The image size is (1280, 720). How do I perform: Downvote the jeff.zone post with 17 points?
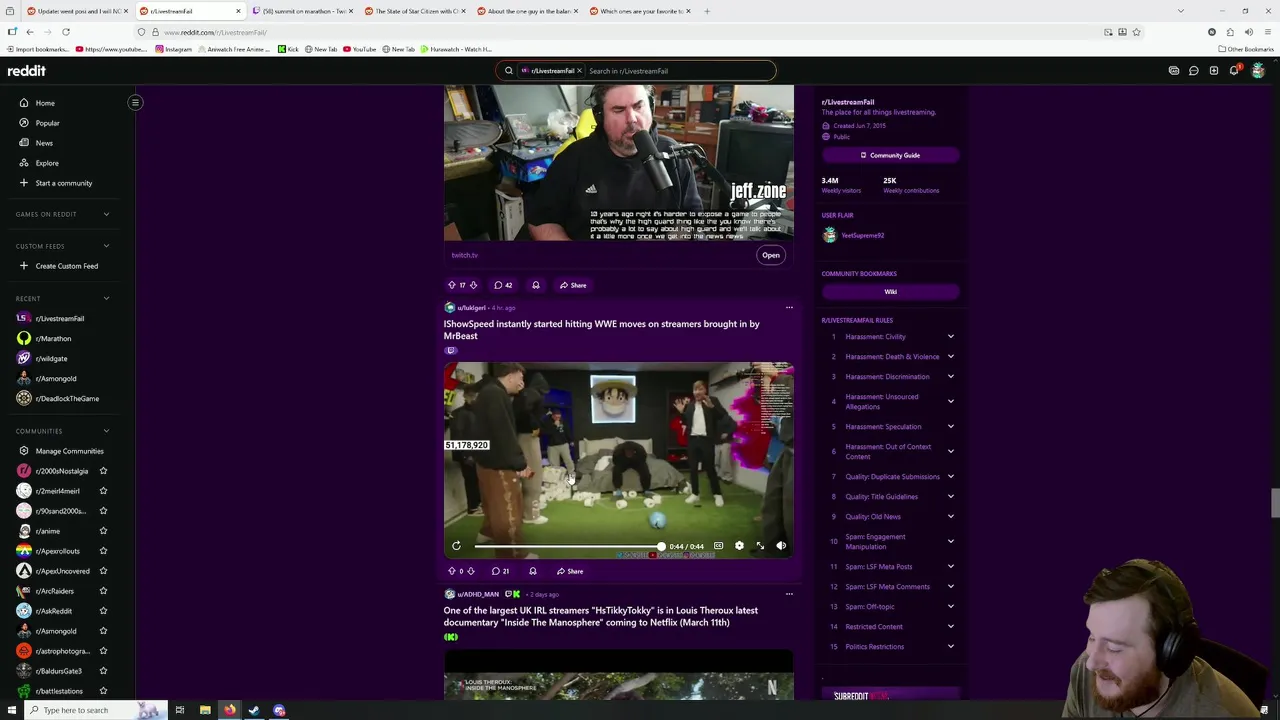(473, 285)
